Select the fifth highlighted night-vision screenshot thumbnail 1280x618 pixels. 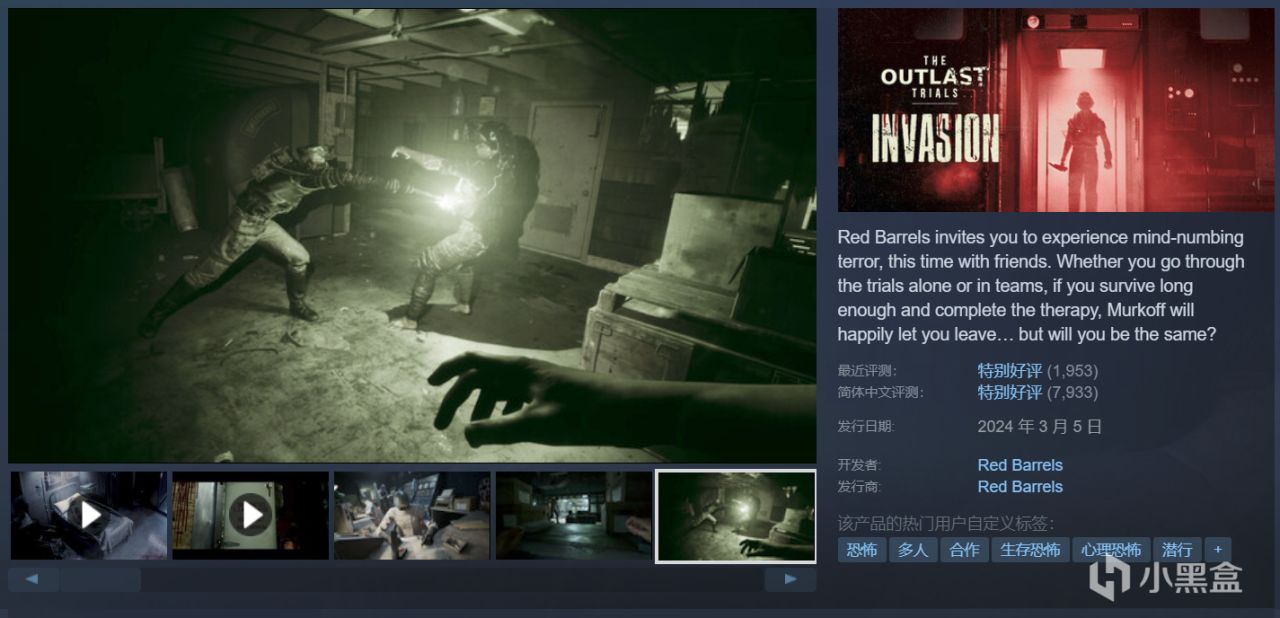pos(736,516)
